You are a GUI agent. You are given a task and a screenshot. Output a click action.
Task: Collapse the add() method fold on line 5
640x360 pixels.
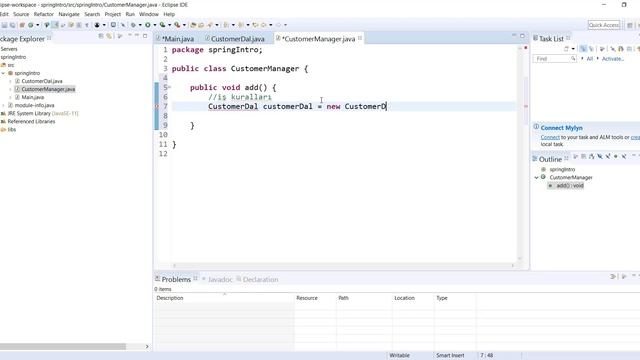(x=169, y=87)
